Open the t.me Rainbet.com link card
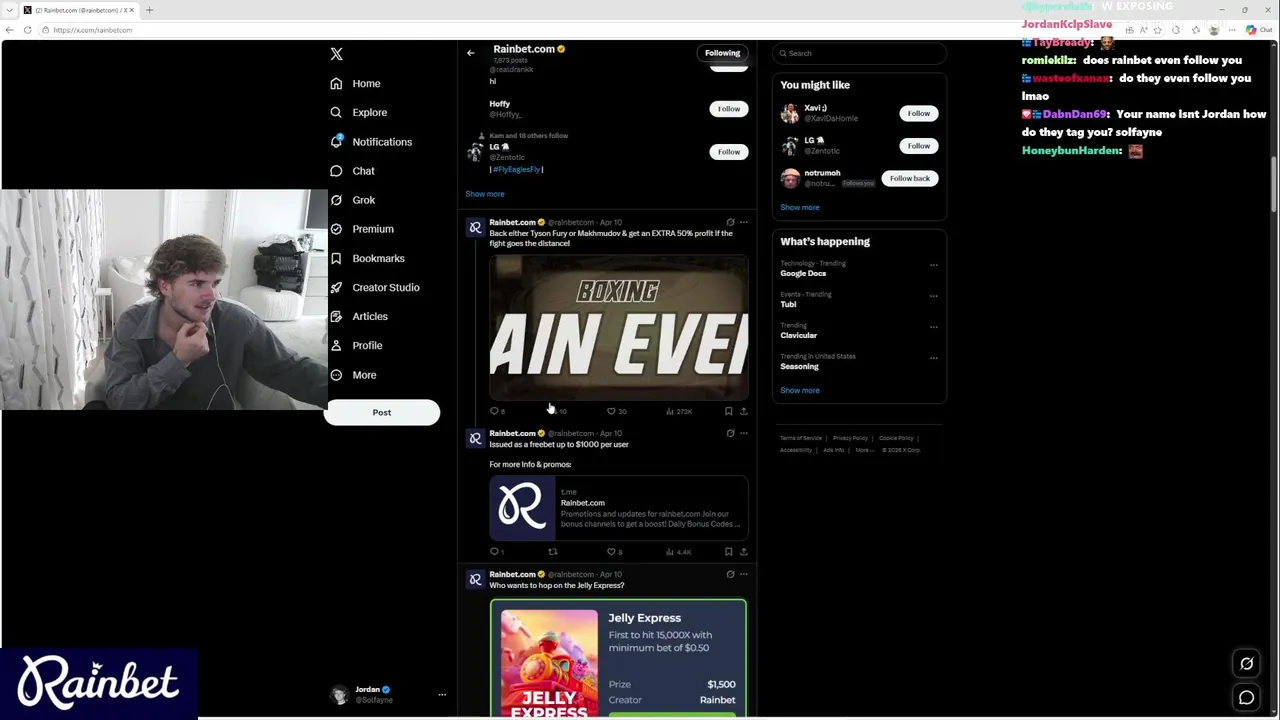1280x720 pixels. pos(619,508)
